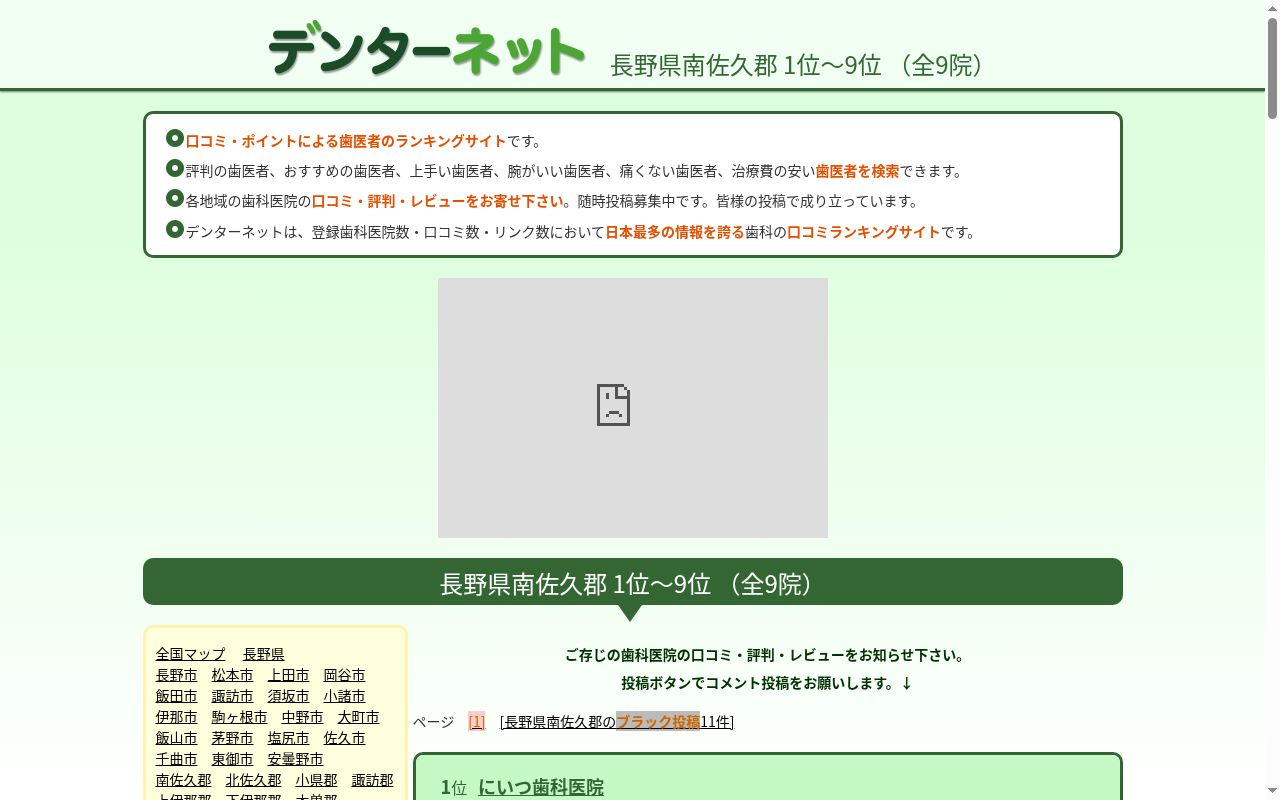Click the text 日本最多の情報を誇る
Image resolution: width=1280 pixels, height=800 pixels.
(x=675, y=232)
